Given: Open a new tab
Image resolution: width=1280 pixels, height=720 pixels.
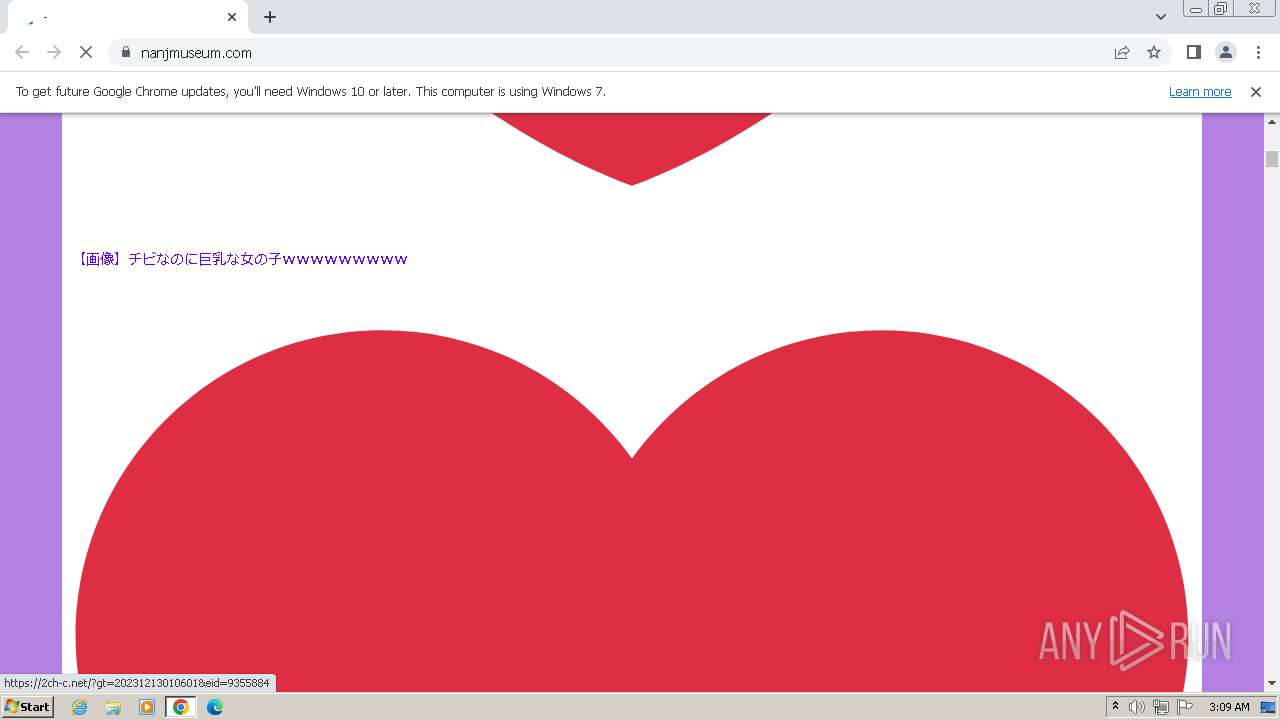Looking at the screenshot, I should pos(270,17).
